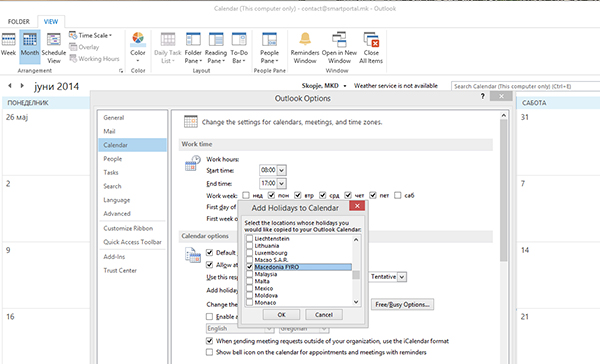The image size is (600, 364).
Task: Click the Outlook Options help button
Action: (483, 96)
